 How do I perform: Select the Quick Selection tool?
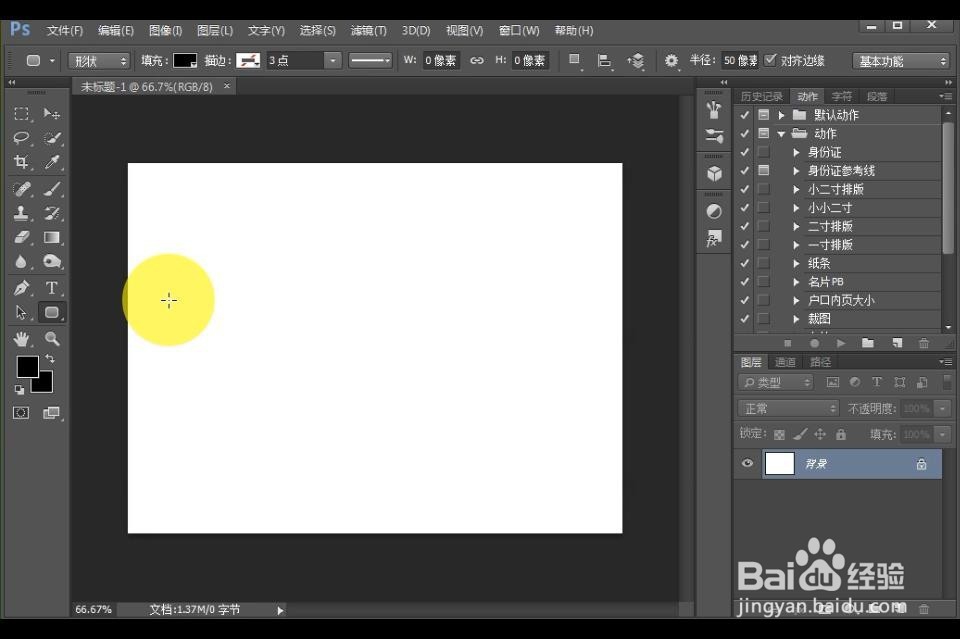pyautogui.click(x=52, y=138)
